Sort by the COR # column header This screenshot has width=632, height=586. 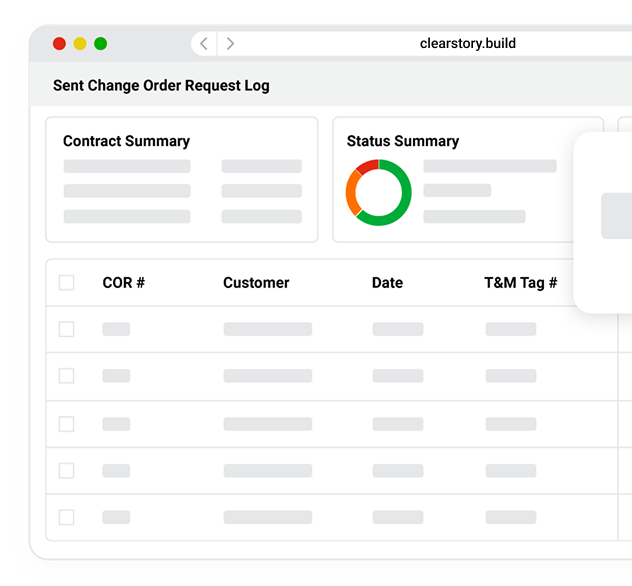tap(124, 283)
